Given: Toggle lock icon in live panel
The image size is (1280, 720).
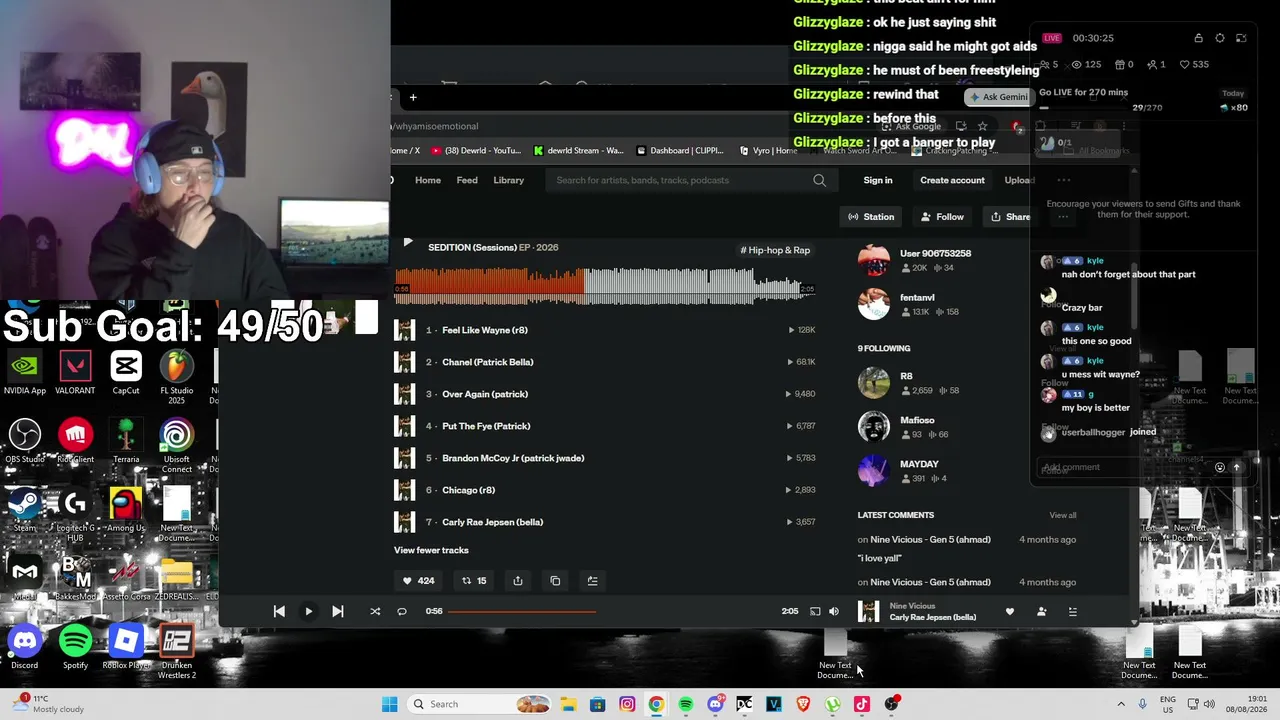Looking at the screenshot, I should click(x=1198, y=38).
